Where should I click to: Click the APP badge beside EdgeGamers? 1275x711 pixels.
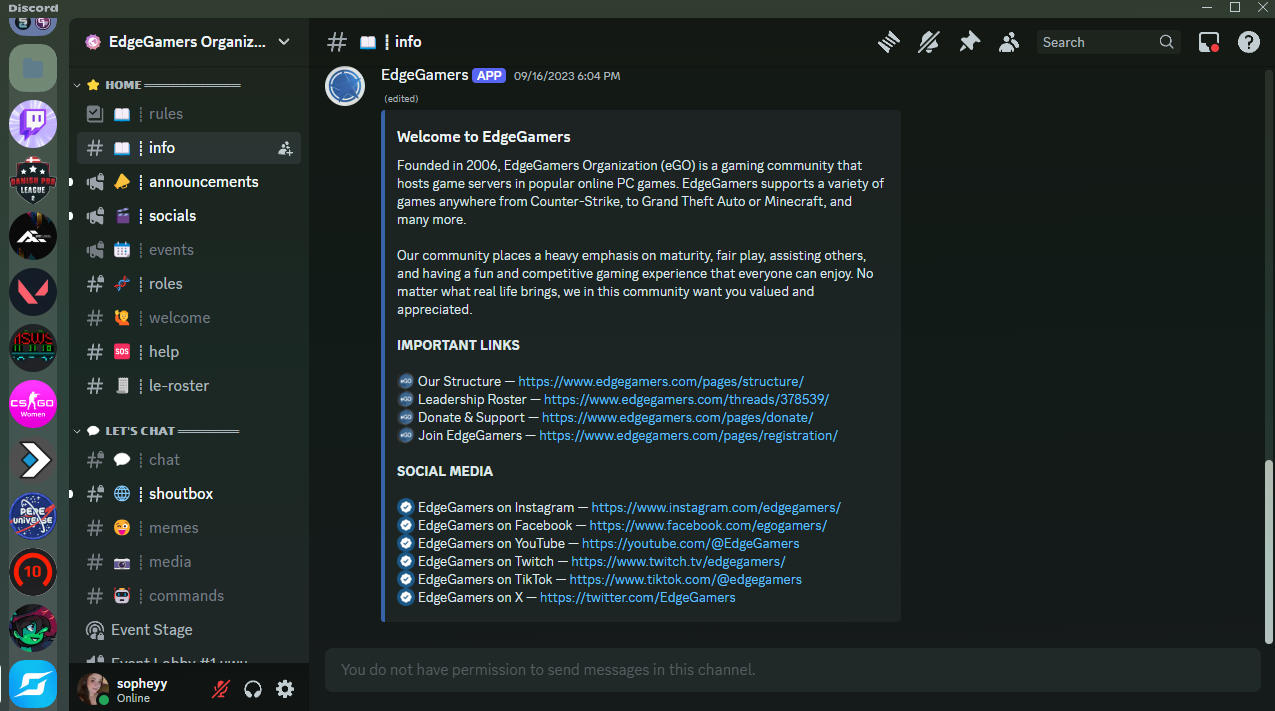pos(489,76)
